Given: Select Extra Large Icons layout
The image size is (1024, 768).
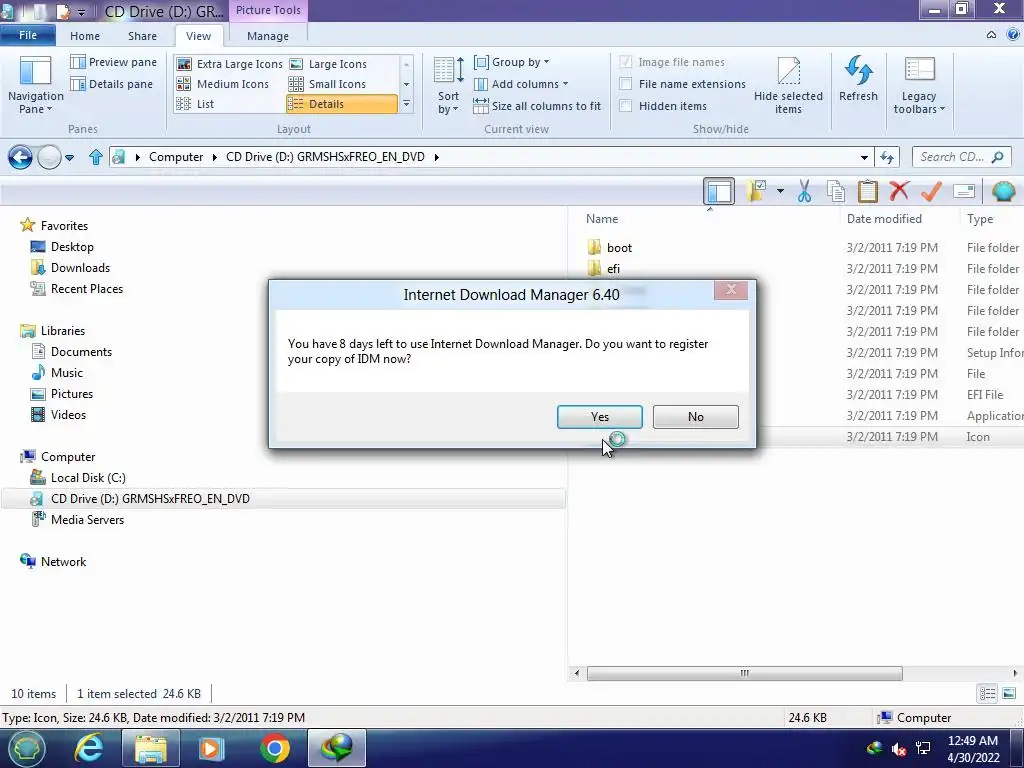Looking at the screenshot, I should (230, 64).
